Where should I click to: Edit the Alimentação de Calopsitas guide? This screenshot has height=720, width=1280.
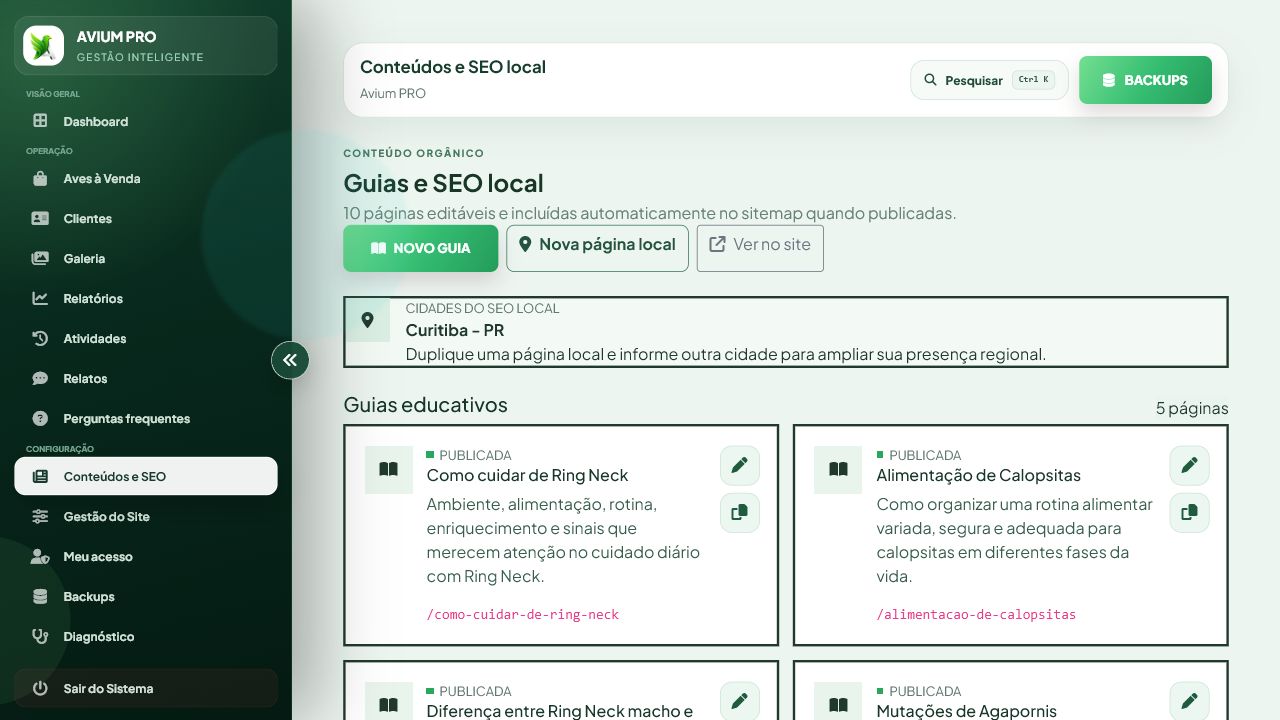click(x=1190, y=466)
